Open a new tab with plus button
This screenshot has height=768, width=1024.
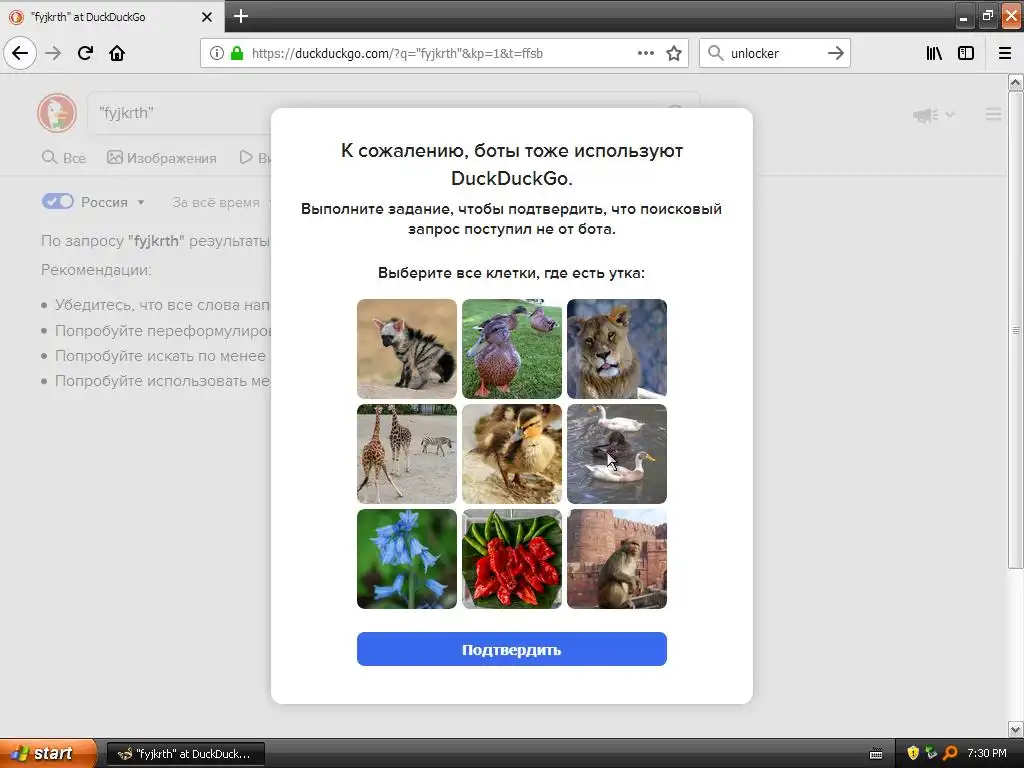(x=241, y=16)
